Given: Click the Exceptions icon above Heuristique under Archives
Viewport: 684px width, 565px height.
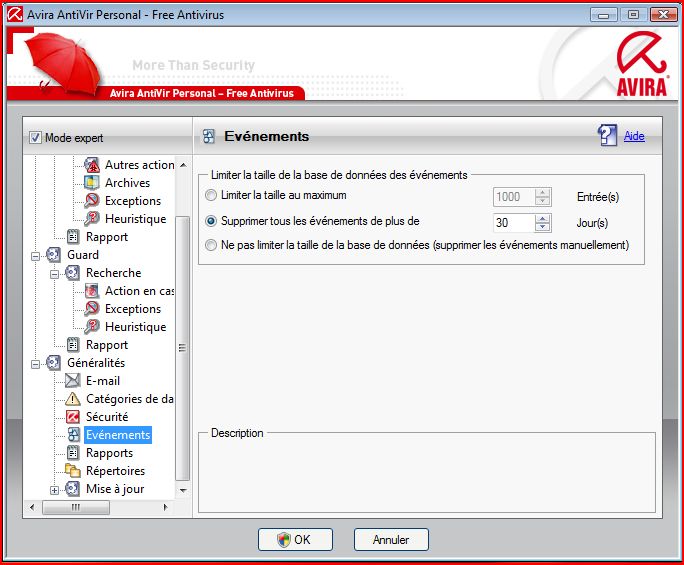Looking at the screenshot, I should (92, 201).
